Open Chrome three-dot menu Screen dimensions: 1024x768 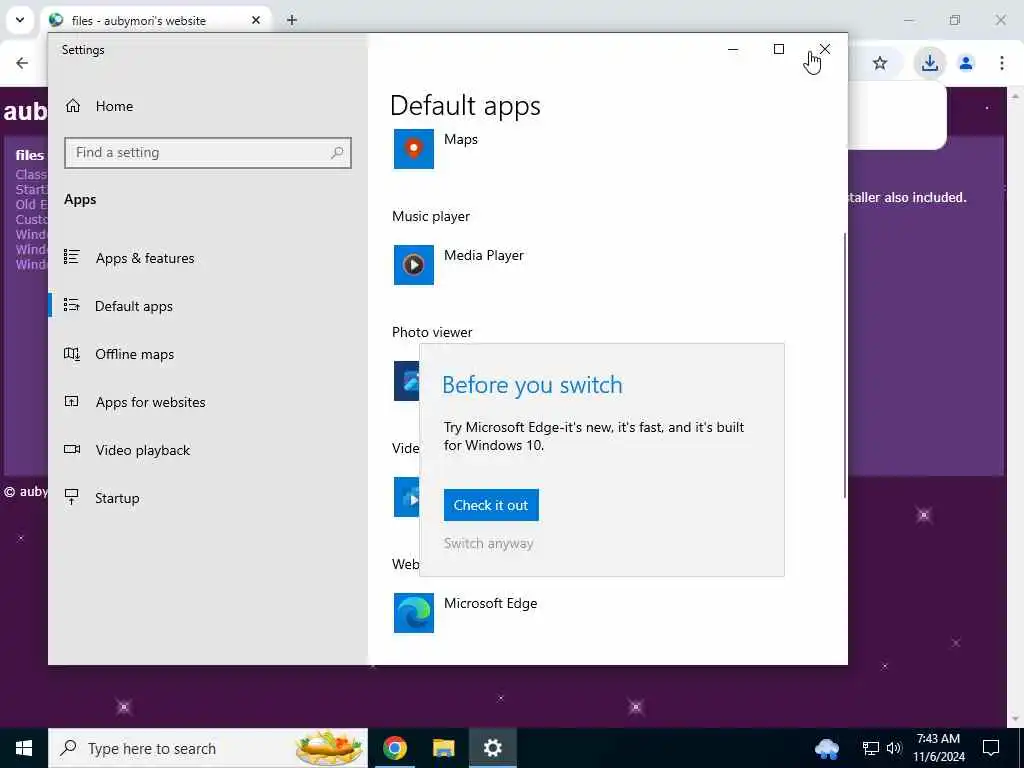pos(1002,63)
